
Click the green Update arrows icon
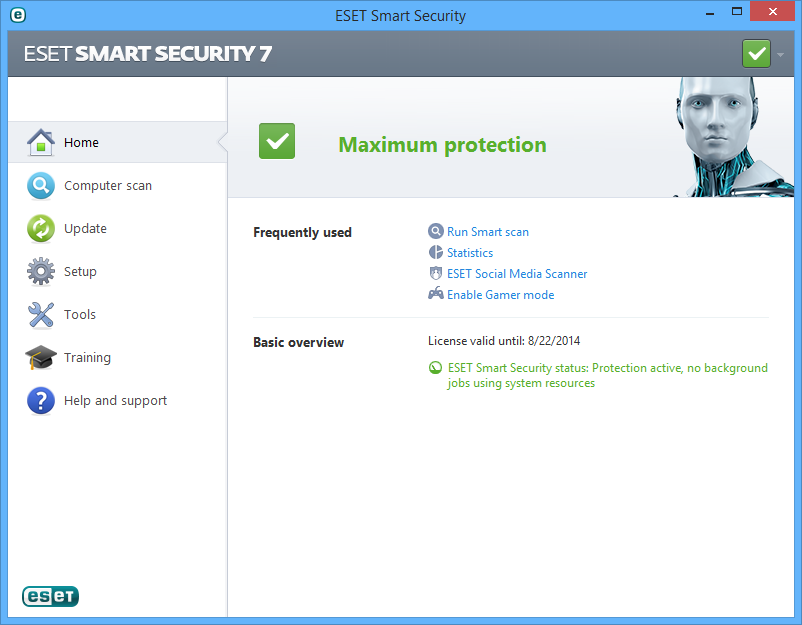pyautogui.click(x=40, y=229)
